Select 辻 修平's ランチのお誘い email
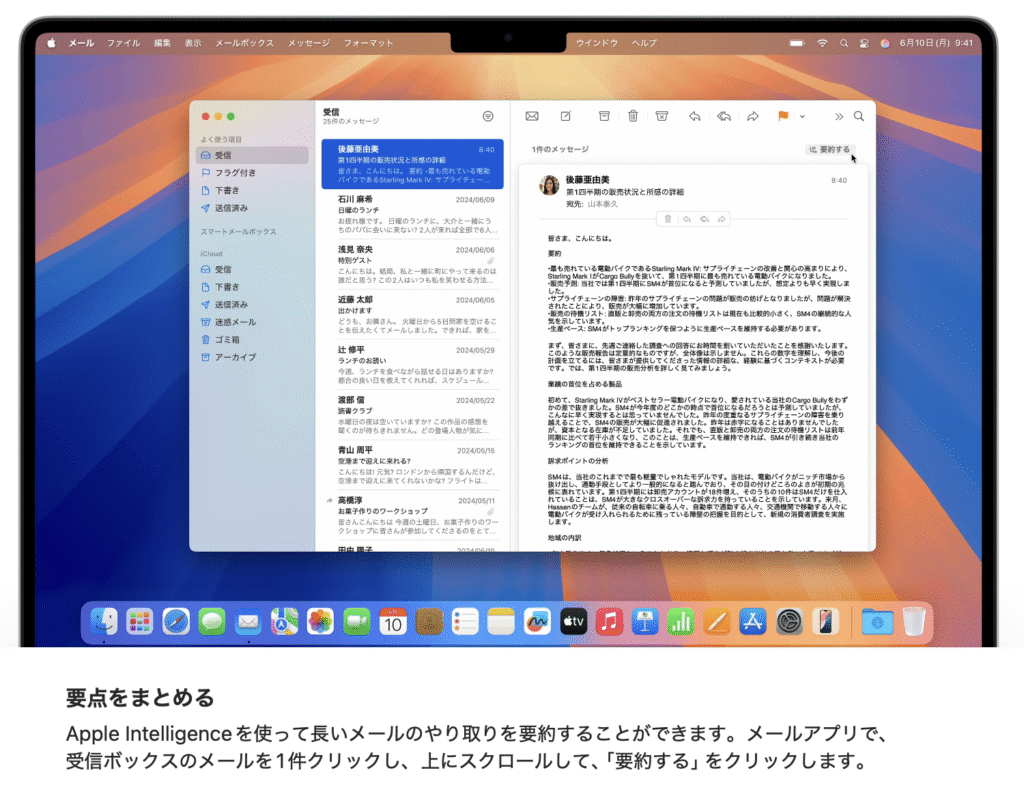 pyautogui.click(x=412, y=365)
